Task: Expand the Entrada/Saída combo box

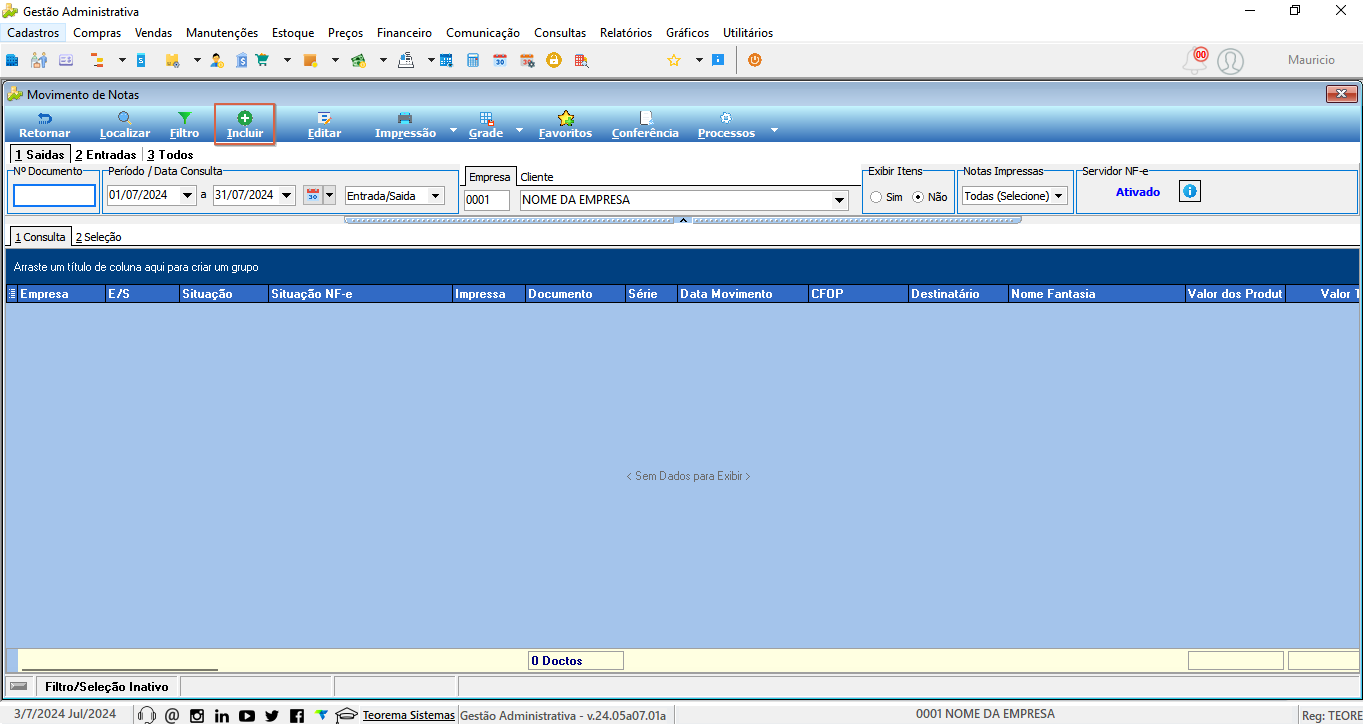Action: pos(394,196)
